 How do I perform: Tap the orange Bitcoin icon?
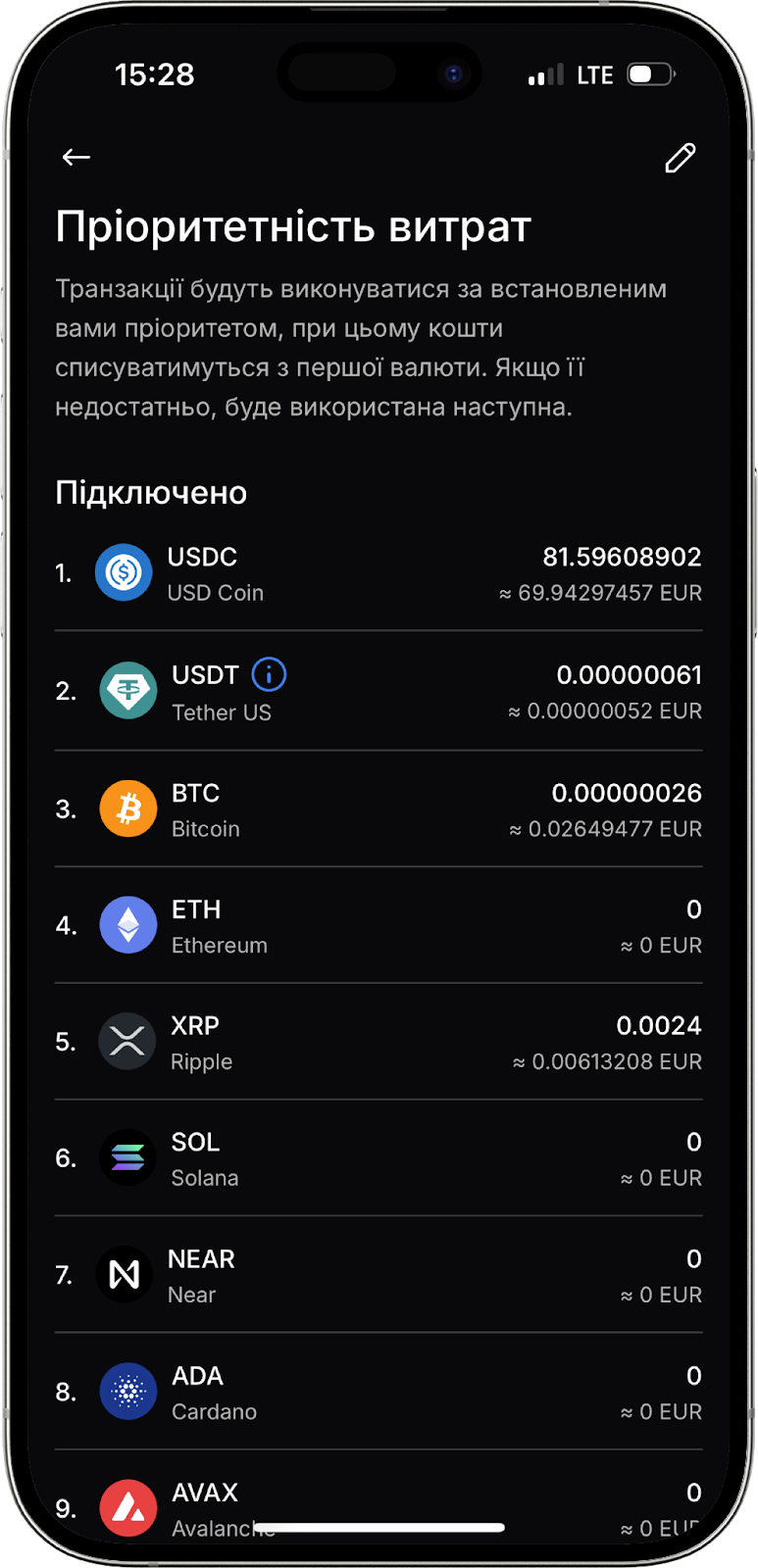(x=128, y=808)
